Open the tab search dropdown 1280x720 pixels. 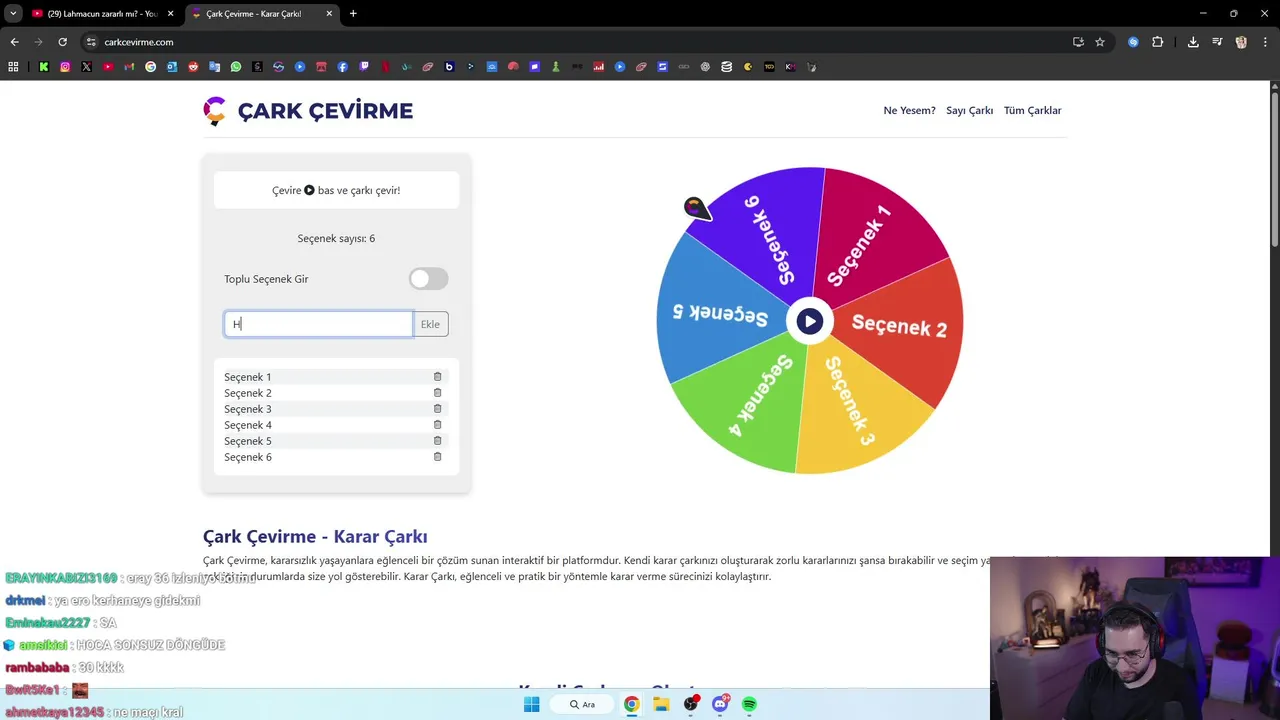13,14
